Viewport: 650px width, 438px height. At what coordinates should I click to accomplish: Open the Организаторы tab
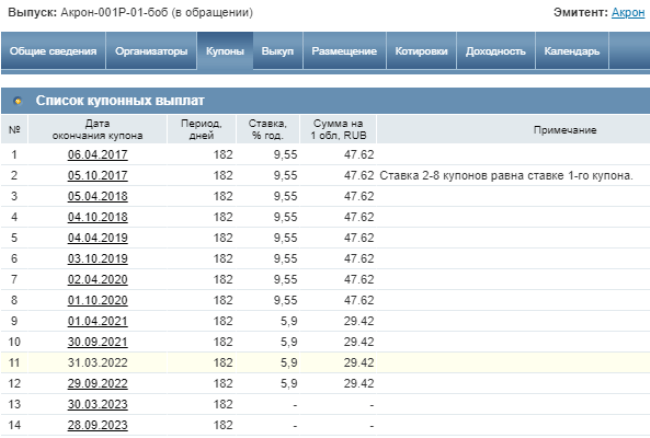(x=151, y=51)
